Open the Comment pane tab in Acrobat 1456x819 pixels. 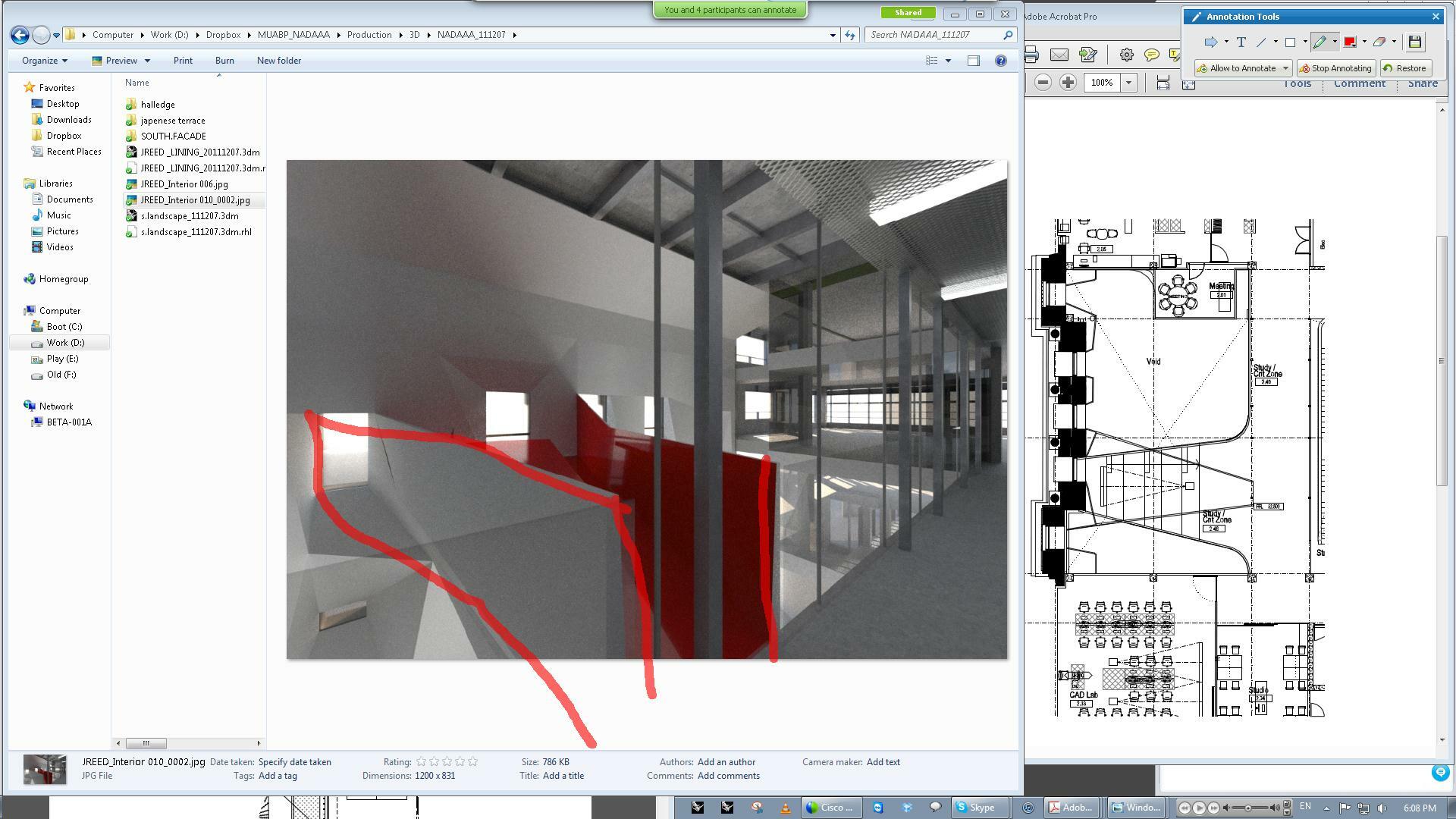[x=1359, y=83]
